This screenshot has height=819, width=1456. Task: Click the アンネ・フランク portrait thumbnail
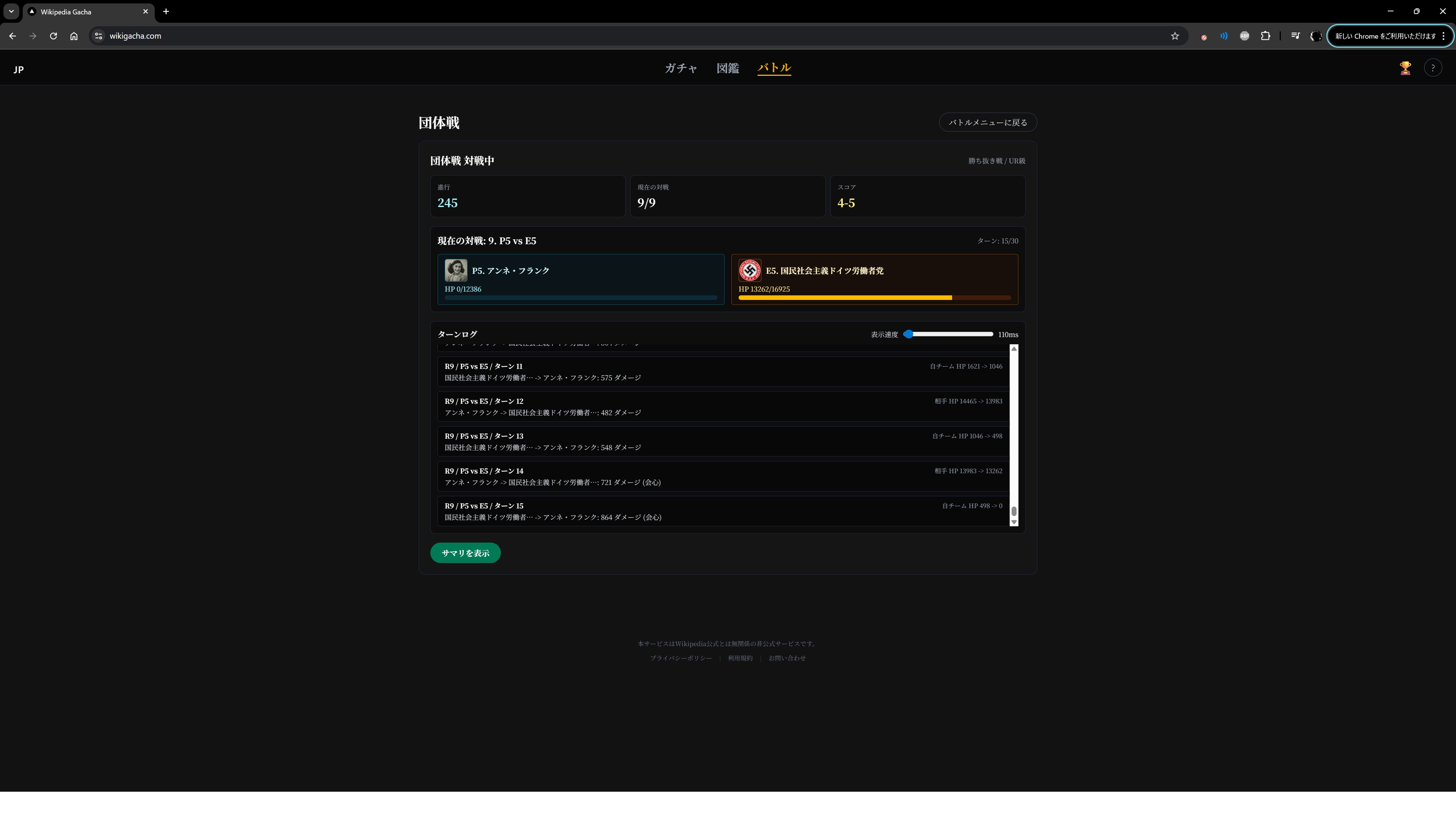tap(455, 271)
